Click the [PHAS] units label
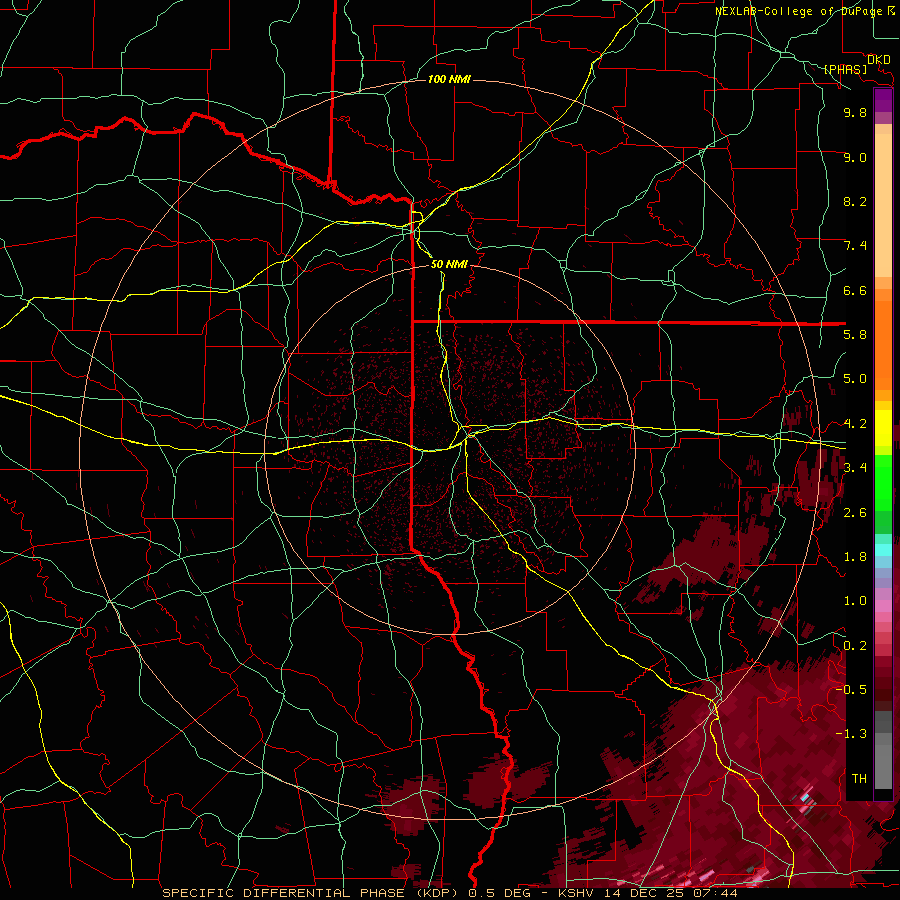900x900 pixels. point(845,69)
